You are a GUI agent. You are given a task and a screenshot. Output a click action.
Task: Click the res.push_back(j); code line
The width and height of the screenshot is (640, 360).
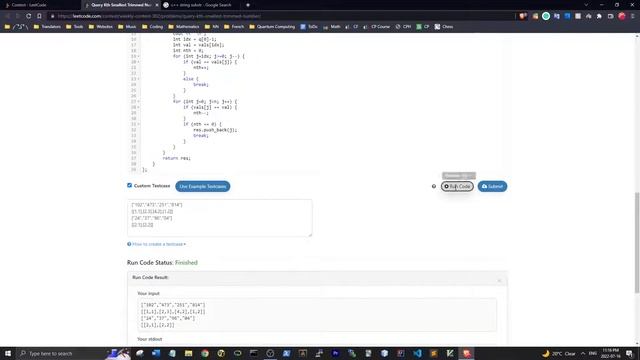tap(215, 130)
